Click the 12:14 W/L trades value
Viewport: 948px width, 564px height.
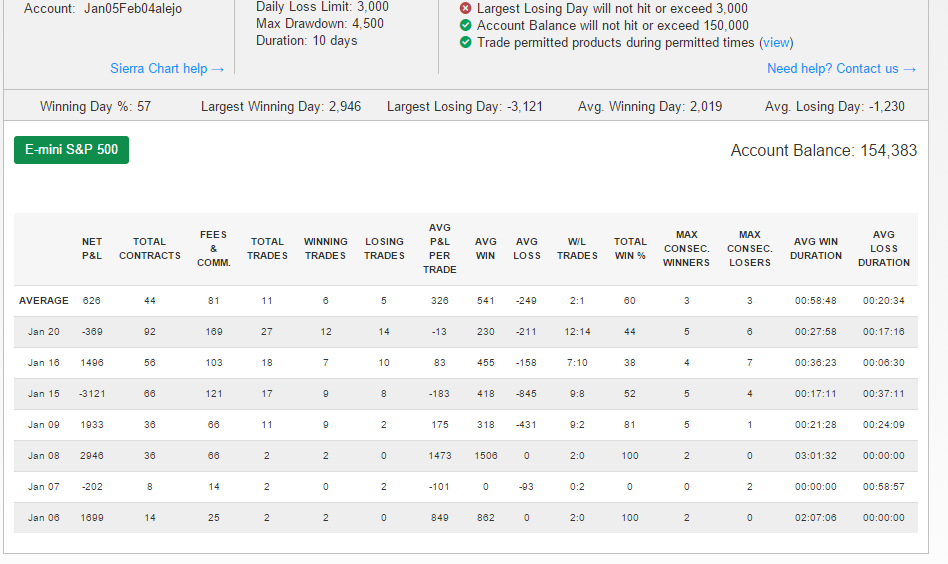(x=577, y=331)
